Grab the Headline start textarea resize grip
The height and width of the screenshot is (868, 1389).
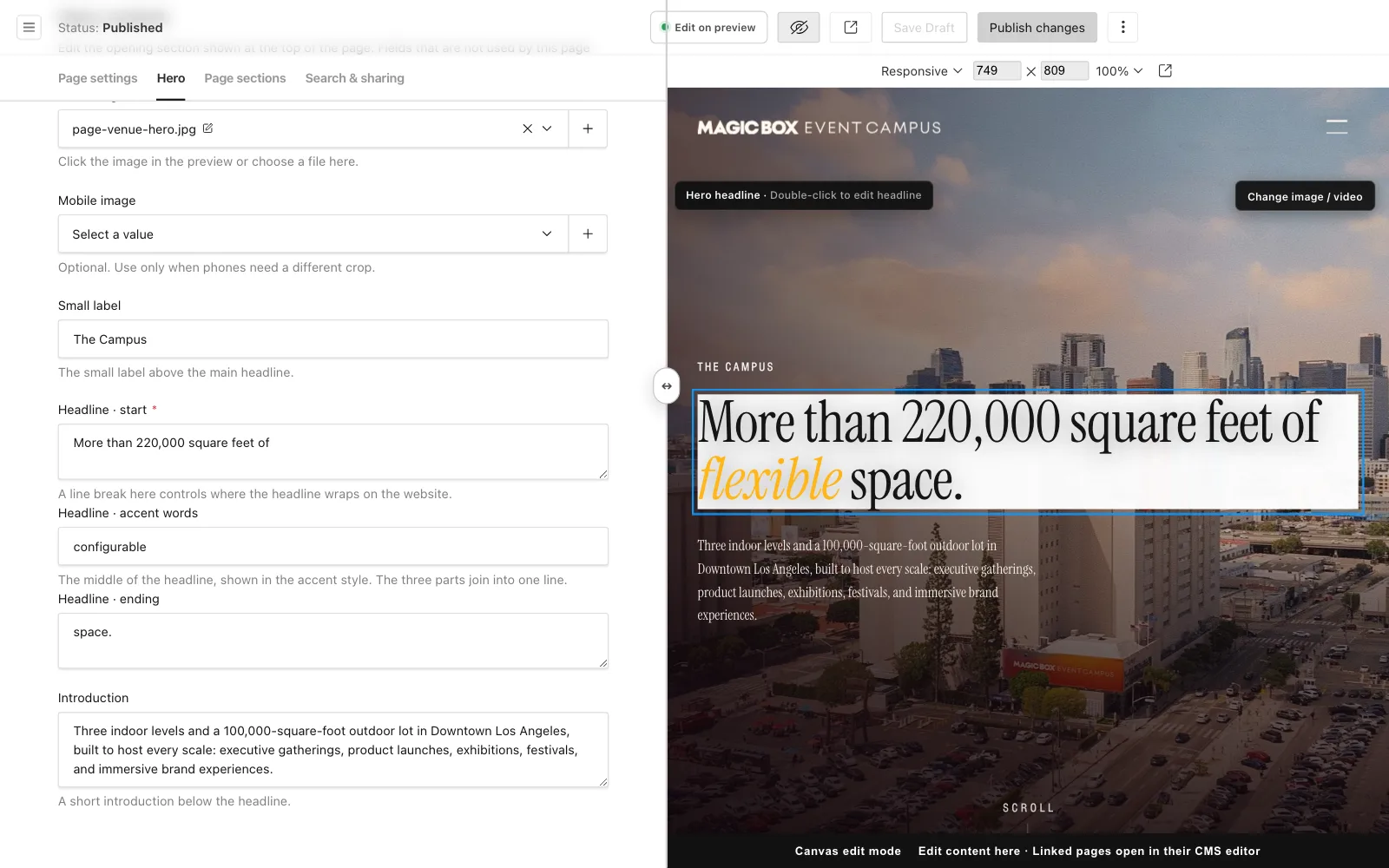coord(602,474)
